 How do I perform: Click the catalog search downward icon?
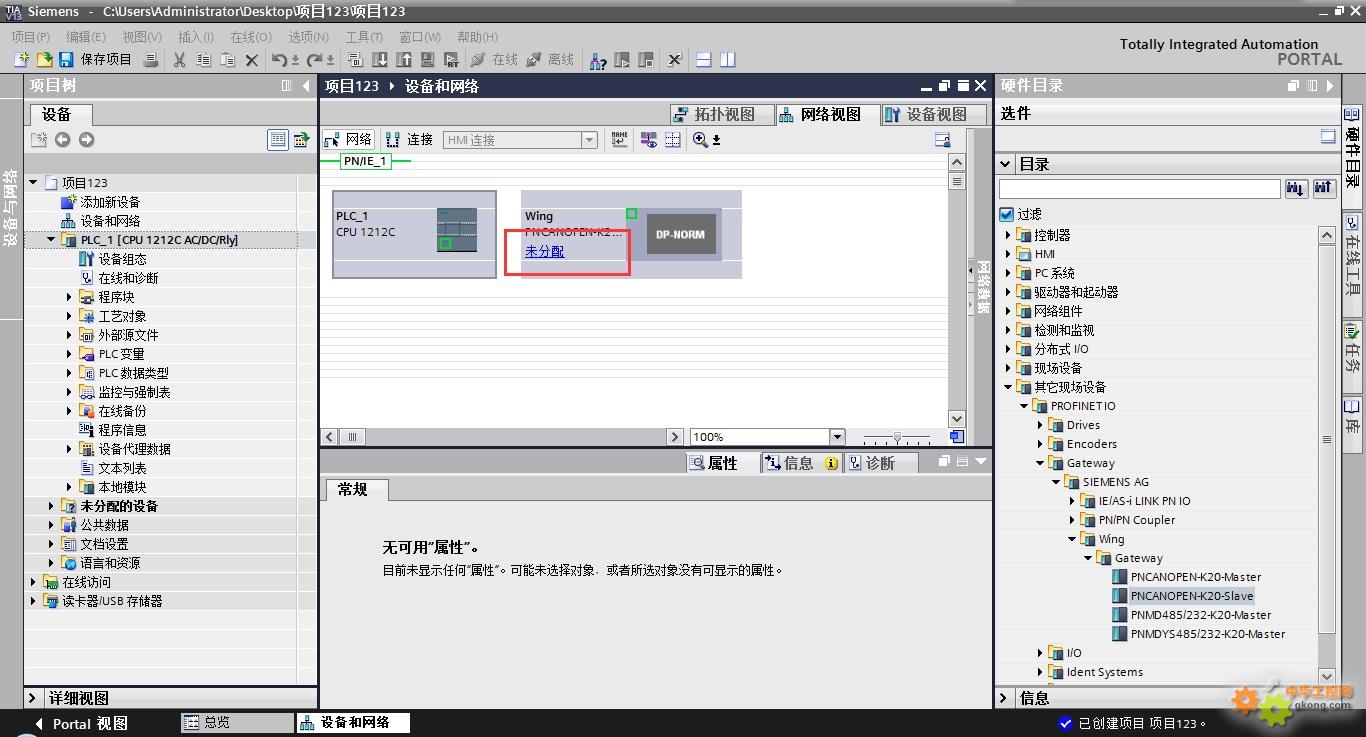coord(1296,188)
